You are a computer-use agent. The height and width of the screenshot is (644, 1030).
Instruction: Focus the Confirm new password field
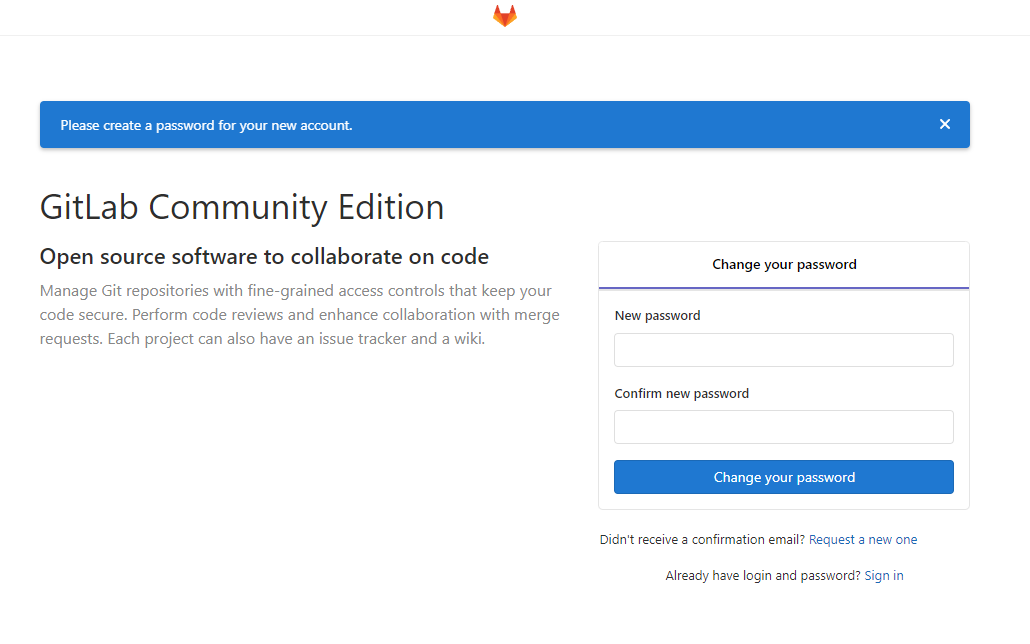tap(784, 427)
